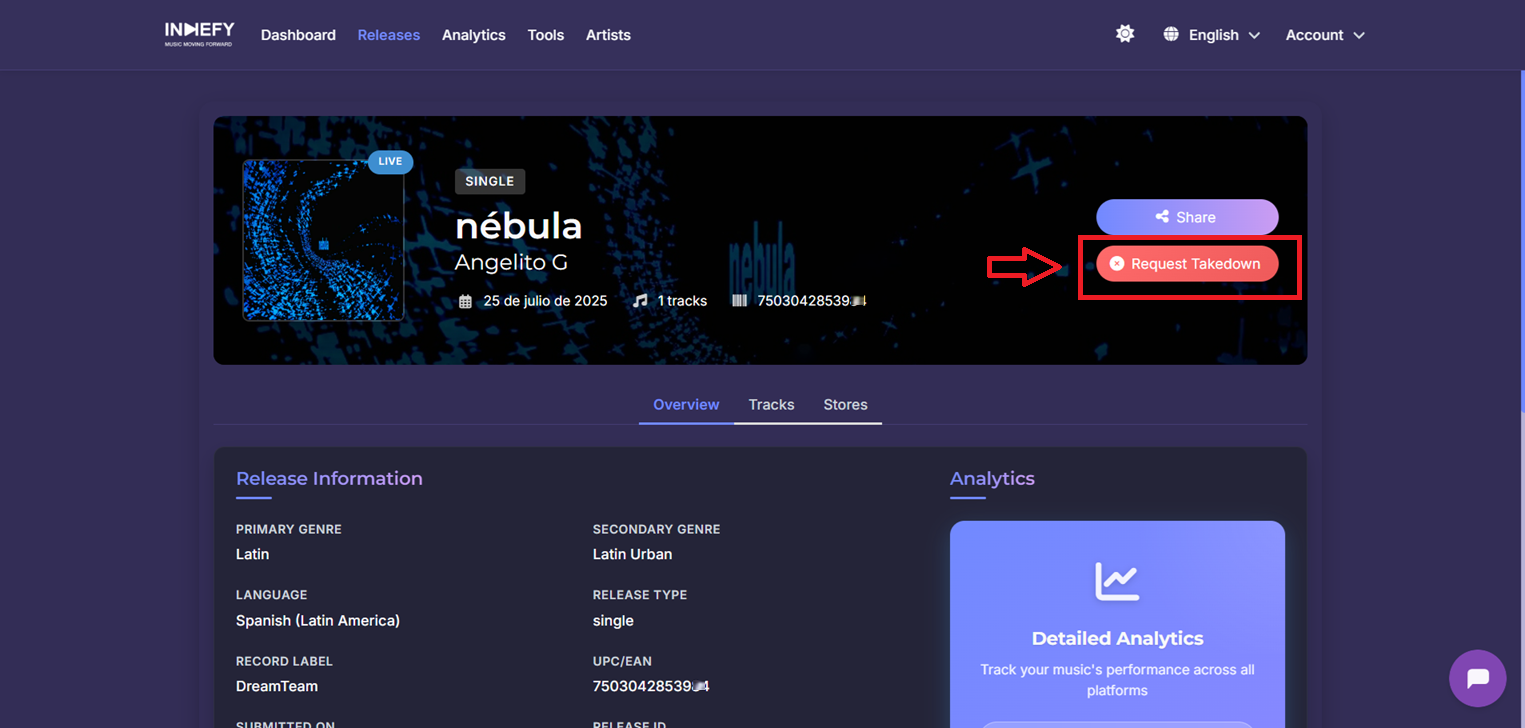Screen dimensions: 1525x728
Task: Click the calendar icon beside release date
Action: 465,301
